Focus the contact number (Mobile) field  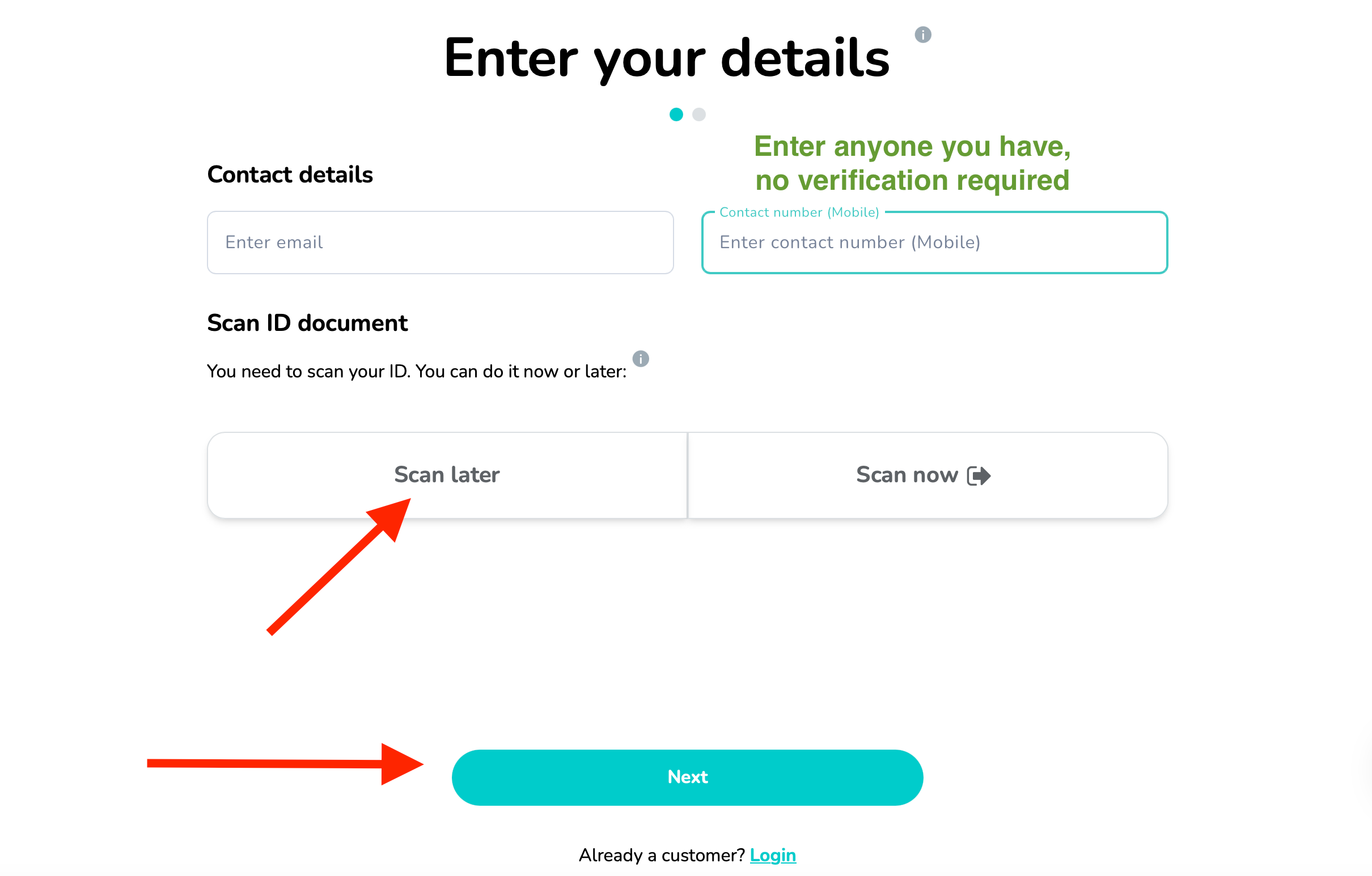click(x=934, y=243)
